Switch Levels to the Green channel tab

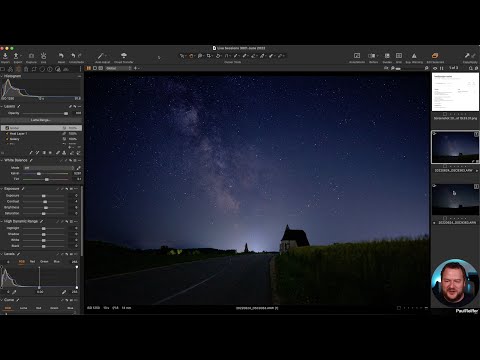[x=44, y=262]
